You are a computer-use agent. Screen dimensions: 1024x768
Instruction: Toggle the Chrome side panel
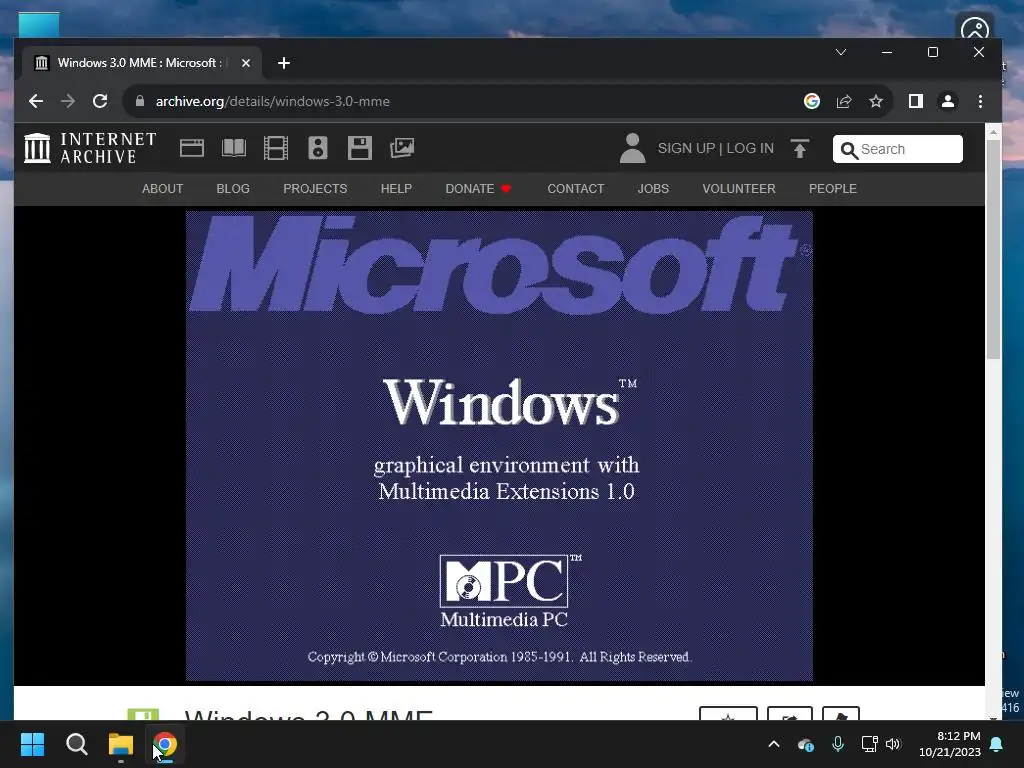point(916,101)
